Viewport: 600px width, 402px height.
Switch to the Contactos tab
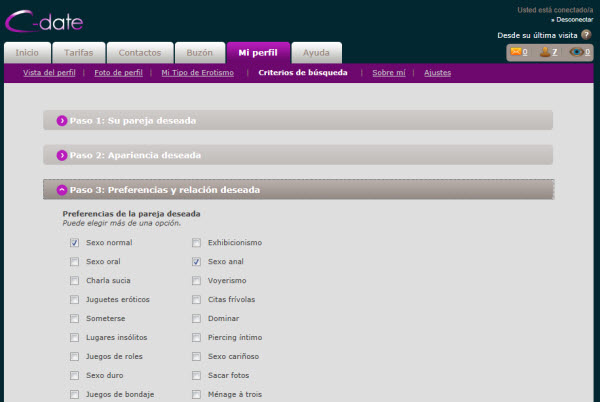(140, 53)
